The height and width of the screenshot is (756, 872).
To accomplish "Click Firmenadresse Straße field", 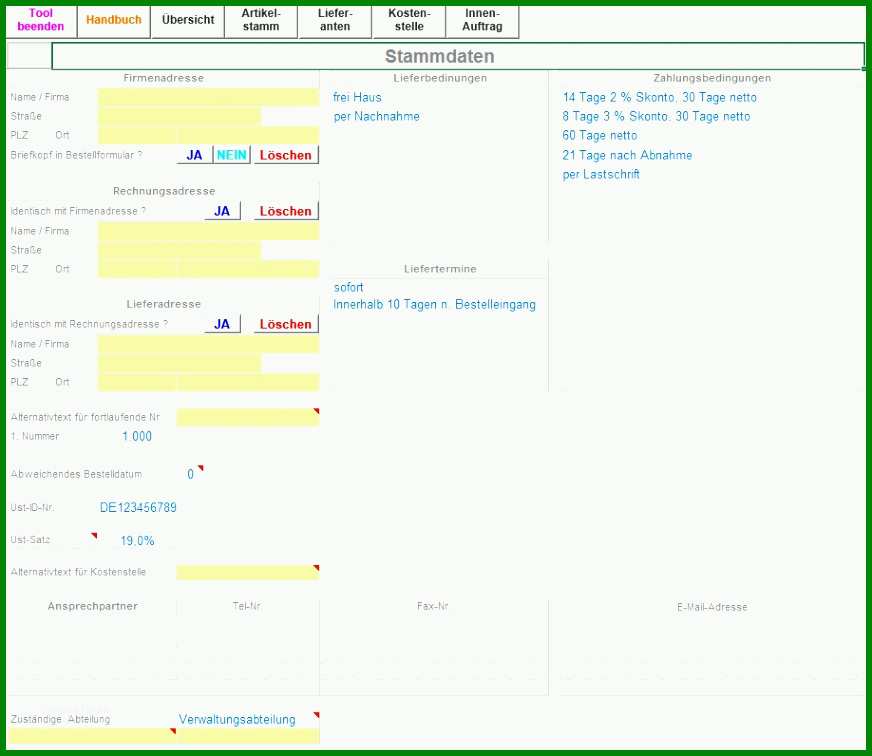I will click(x=179, y=116).
